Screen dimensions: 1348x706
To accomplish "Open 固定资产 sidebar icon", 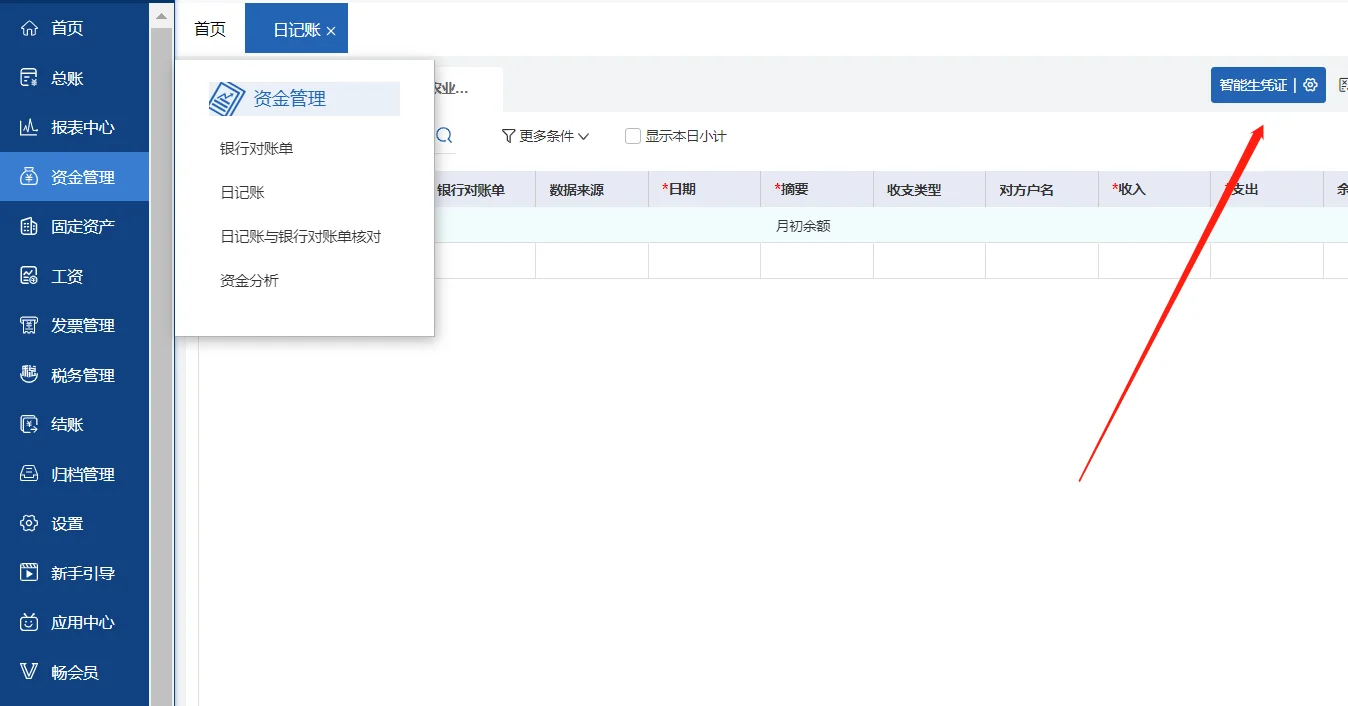I will (30, 226).
